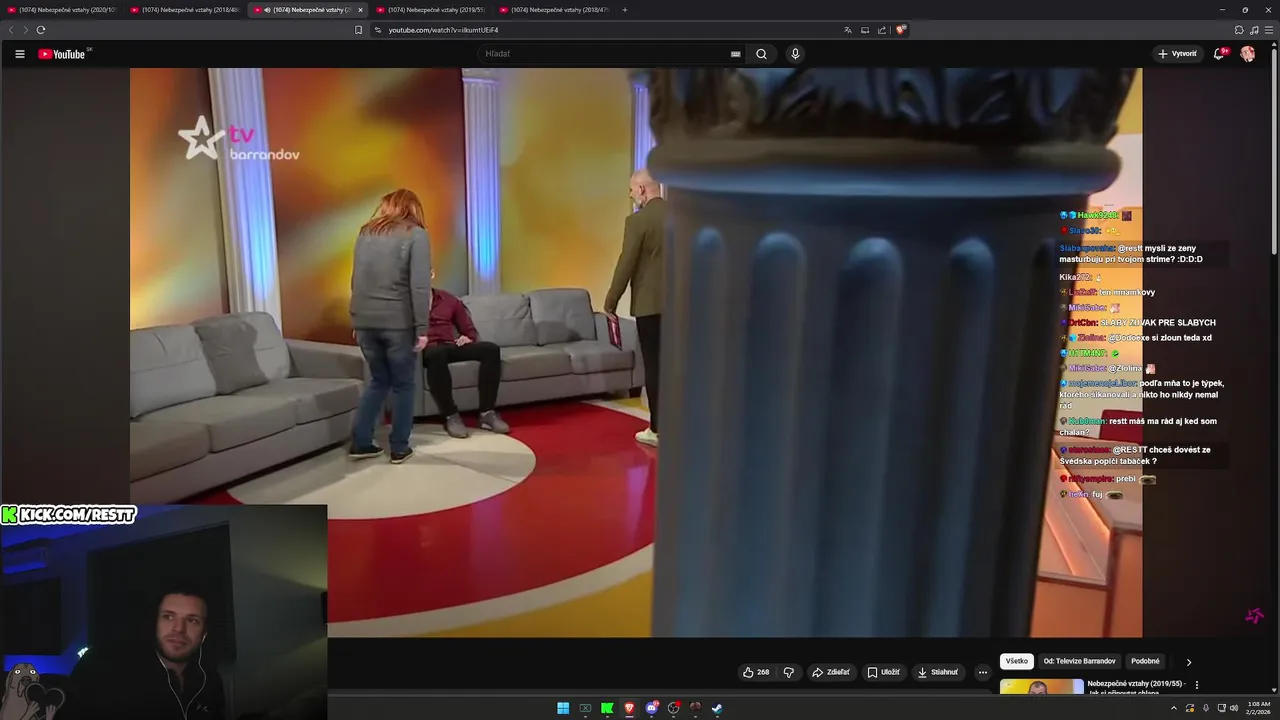Open the more actions ellipsis below the video
Screen dimensions: 1280x720
tap(983, 672)
